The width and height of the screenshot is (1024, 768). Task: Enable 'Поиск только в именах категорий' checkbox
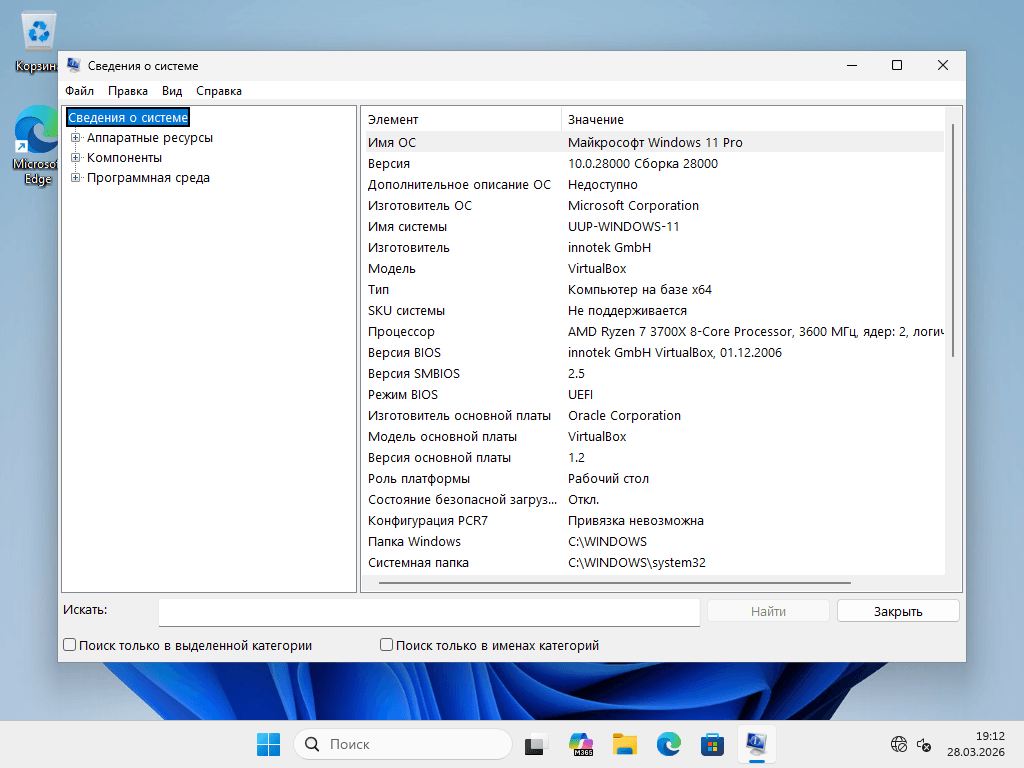386,645
